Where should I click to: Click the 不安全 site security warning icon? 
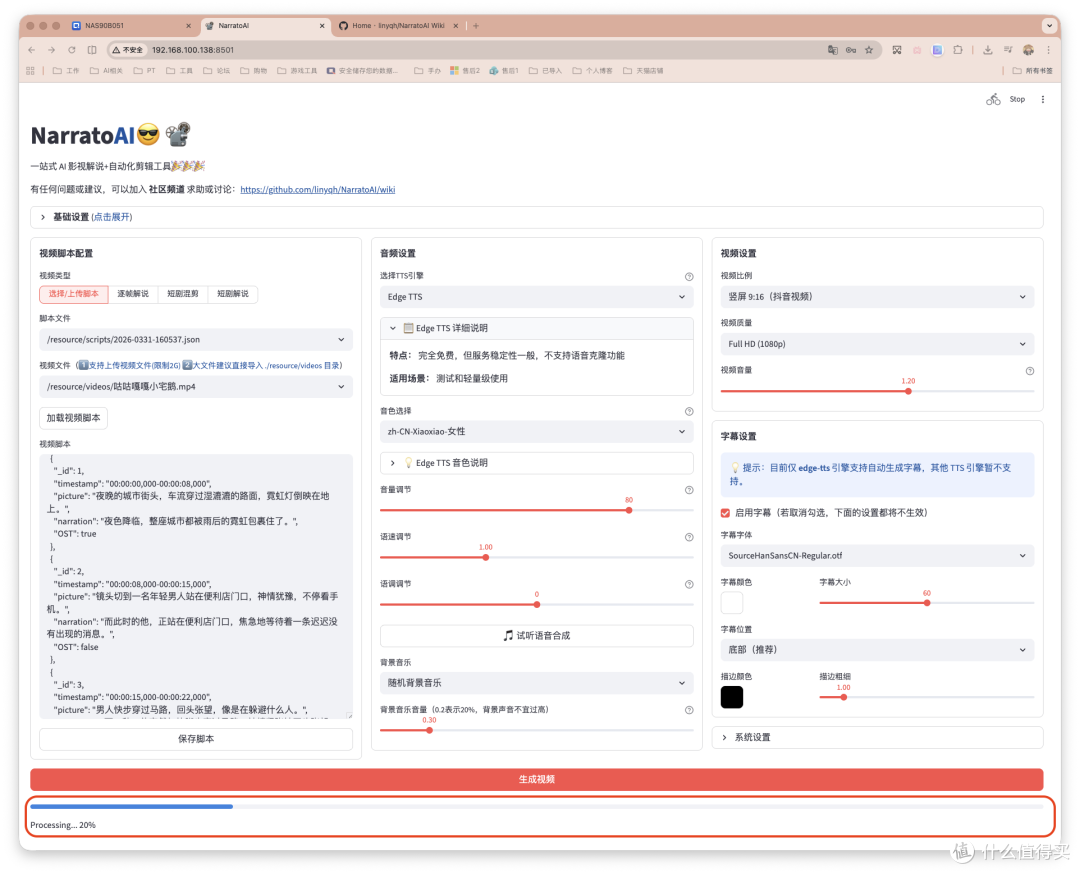(x=128, y=50)
